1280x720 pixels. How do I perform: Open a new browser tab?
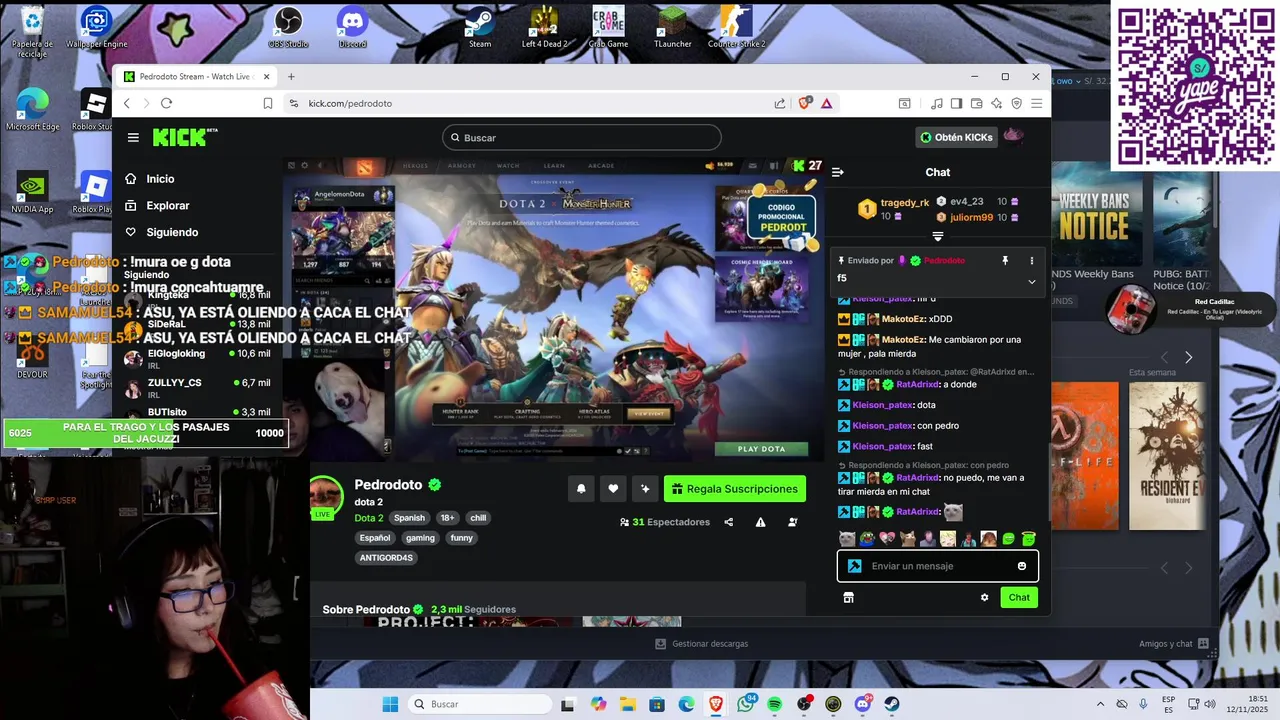pos(291,76)
